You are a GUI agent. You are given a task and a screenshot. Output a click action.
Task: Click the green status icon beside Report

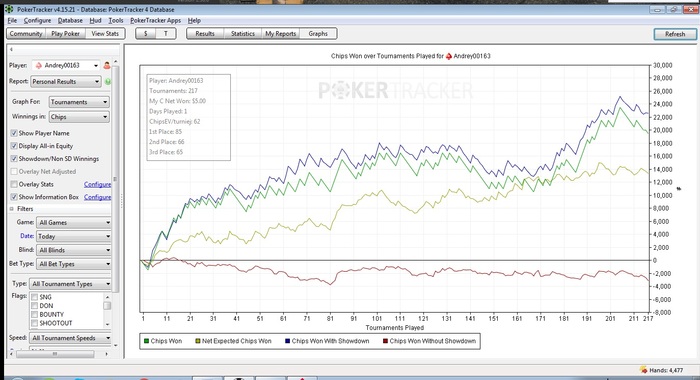(x=108, y=82)
